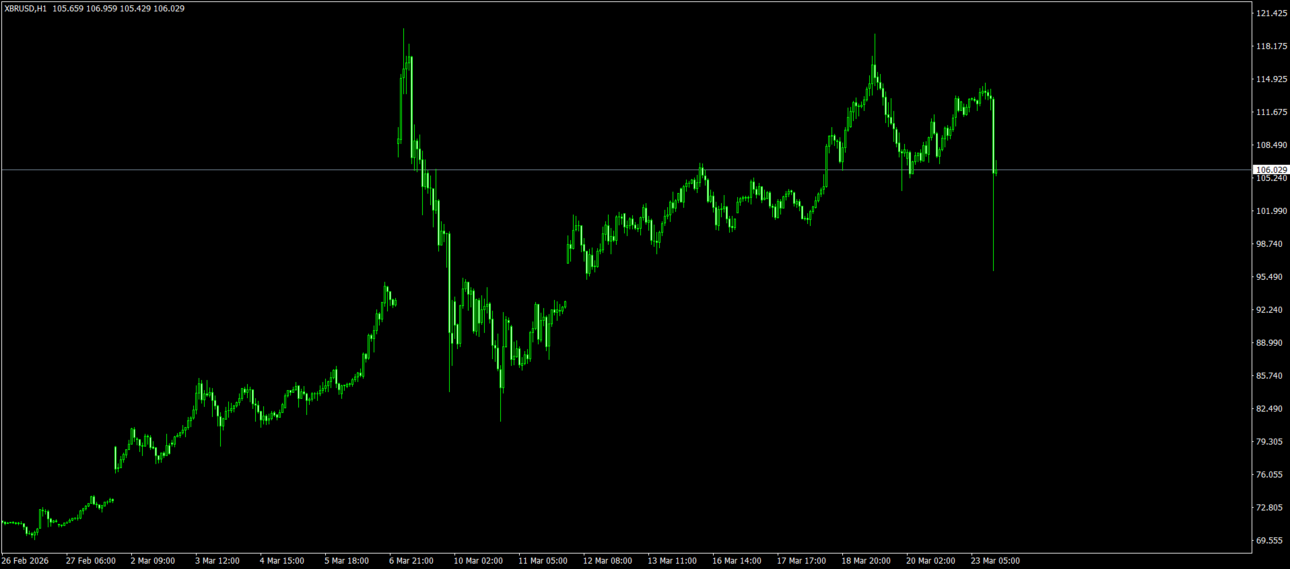Click the 12 Mar 08:00 time label
This screenshot has width=1290, height=569.
point(607,561)
